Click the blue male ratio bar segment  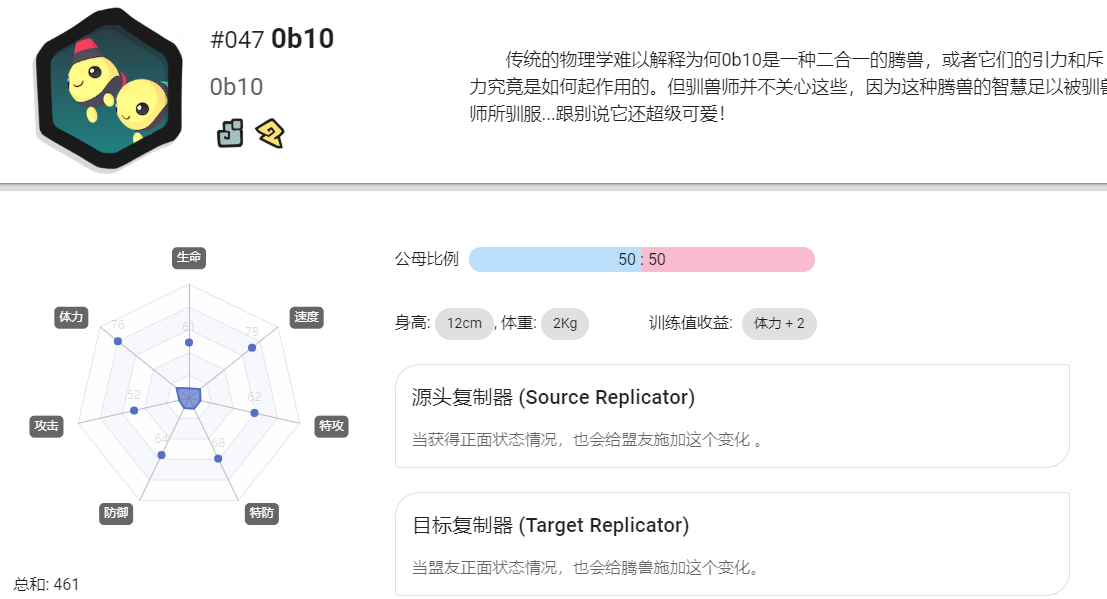tap(555, 259)
